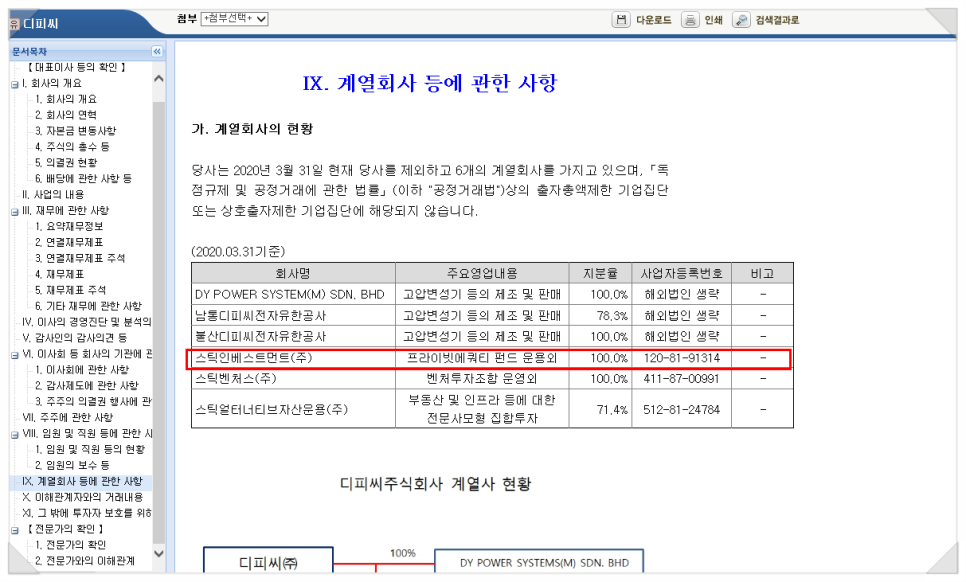The height and width of the screenshot is (582, 966).
Task: Open sub-item 2. 전문가와의 이해관계
Action: (85, 561)
